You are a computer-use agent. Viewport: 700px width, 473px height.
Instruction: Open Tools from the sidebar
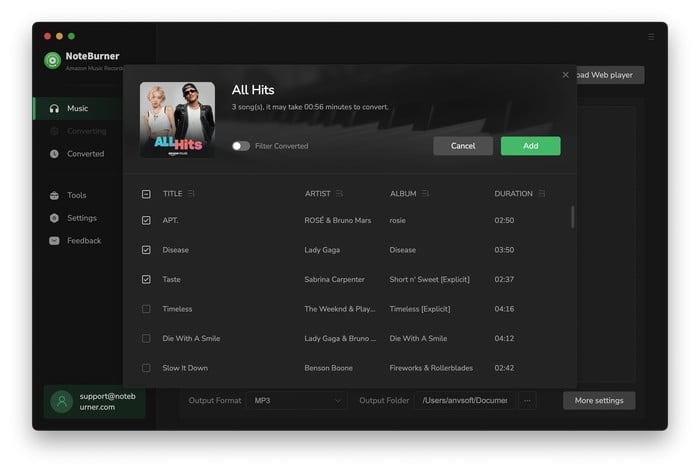pyautogui.click(x=77, y=195)
